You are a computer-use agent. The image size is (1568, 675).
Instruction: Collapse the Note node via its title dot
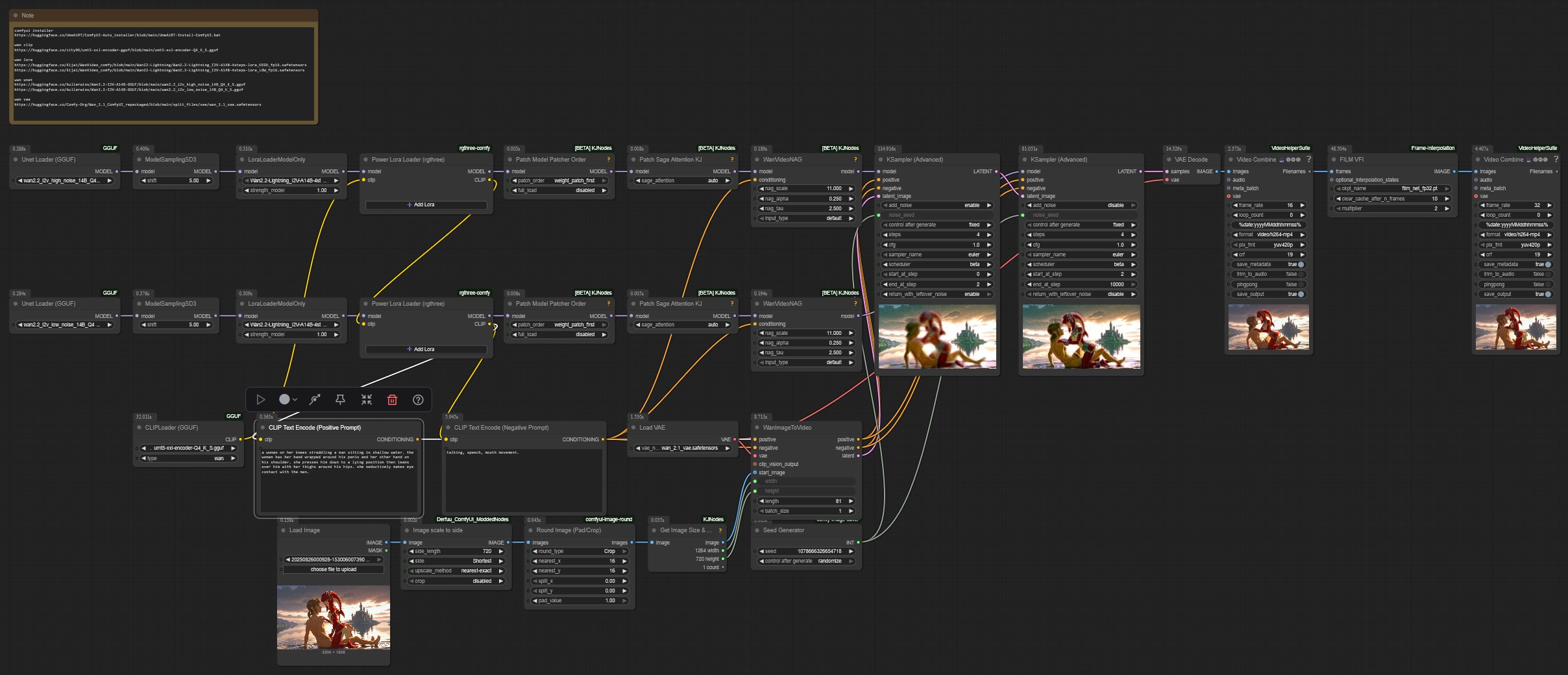click(16, 15)
